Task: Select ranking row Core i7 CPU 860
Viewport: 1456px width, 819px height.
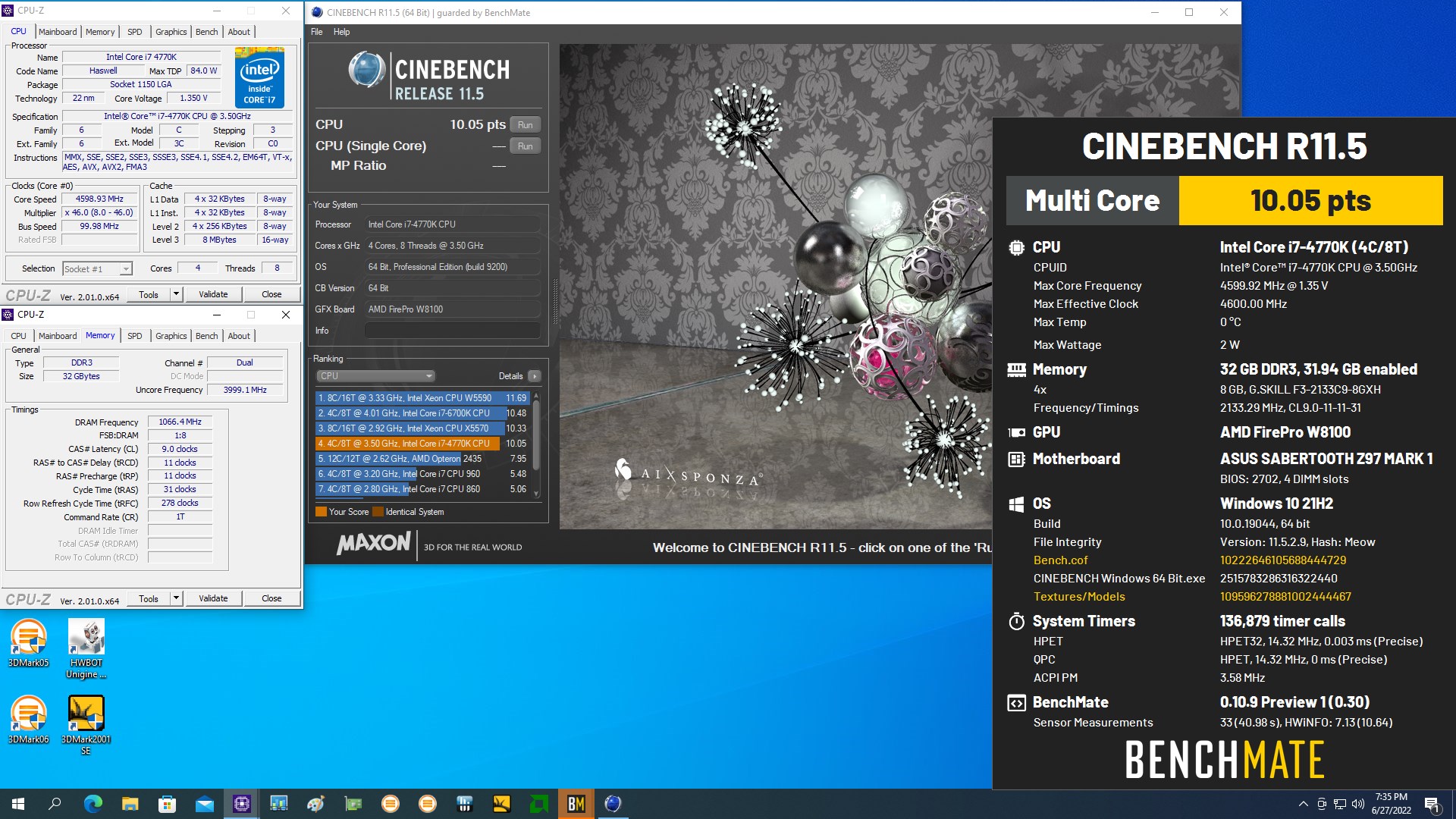Action: [x=422, y=489]
